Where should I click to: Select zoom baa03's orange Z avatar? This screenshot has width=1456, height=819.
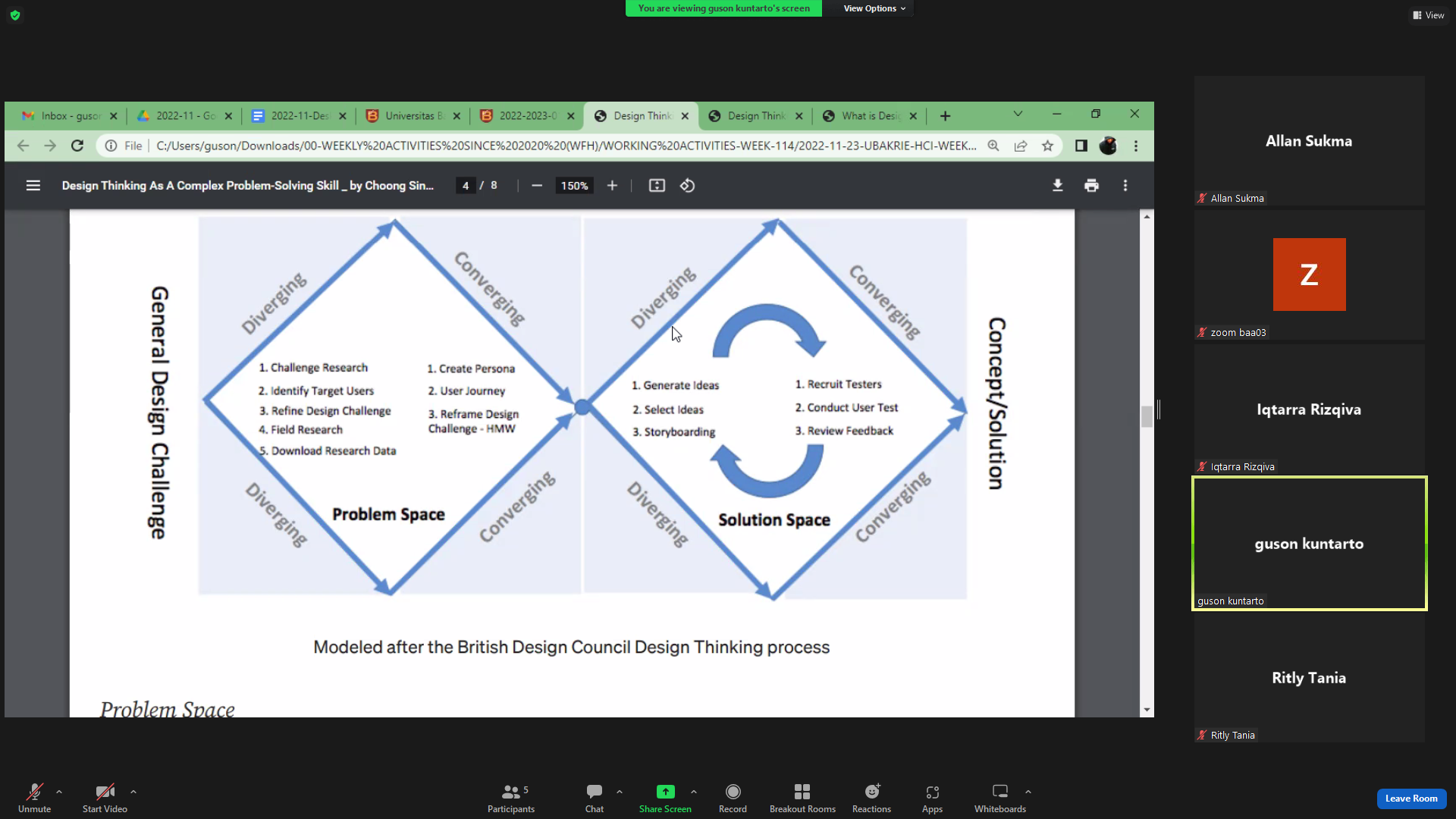1309,275
